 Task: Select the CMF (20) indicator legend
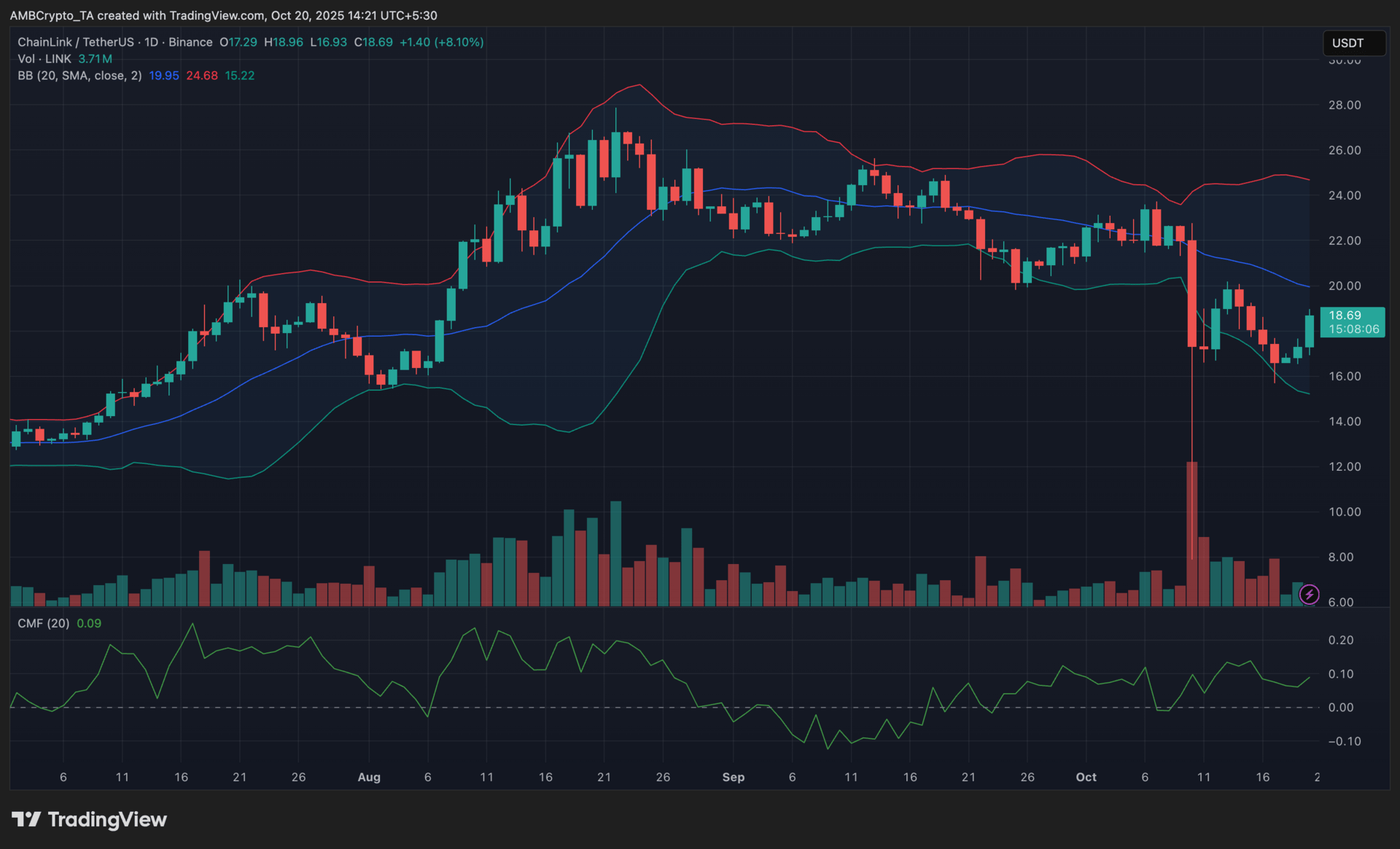pos(44,623)
